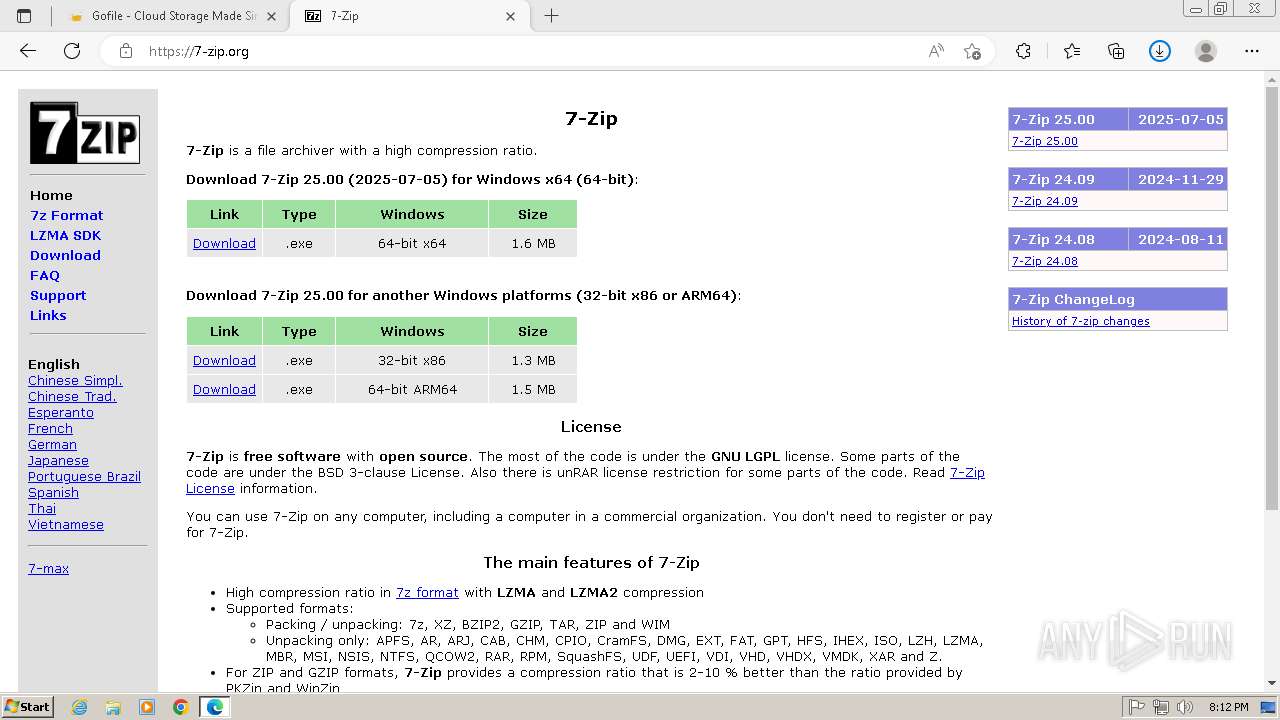The height and width of the screenshot is (720, 1280).
Task: Show the Downloads panel icon
Action: 1160,51
